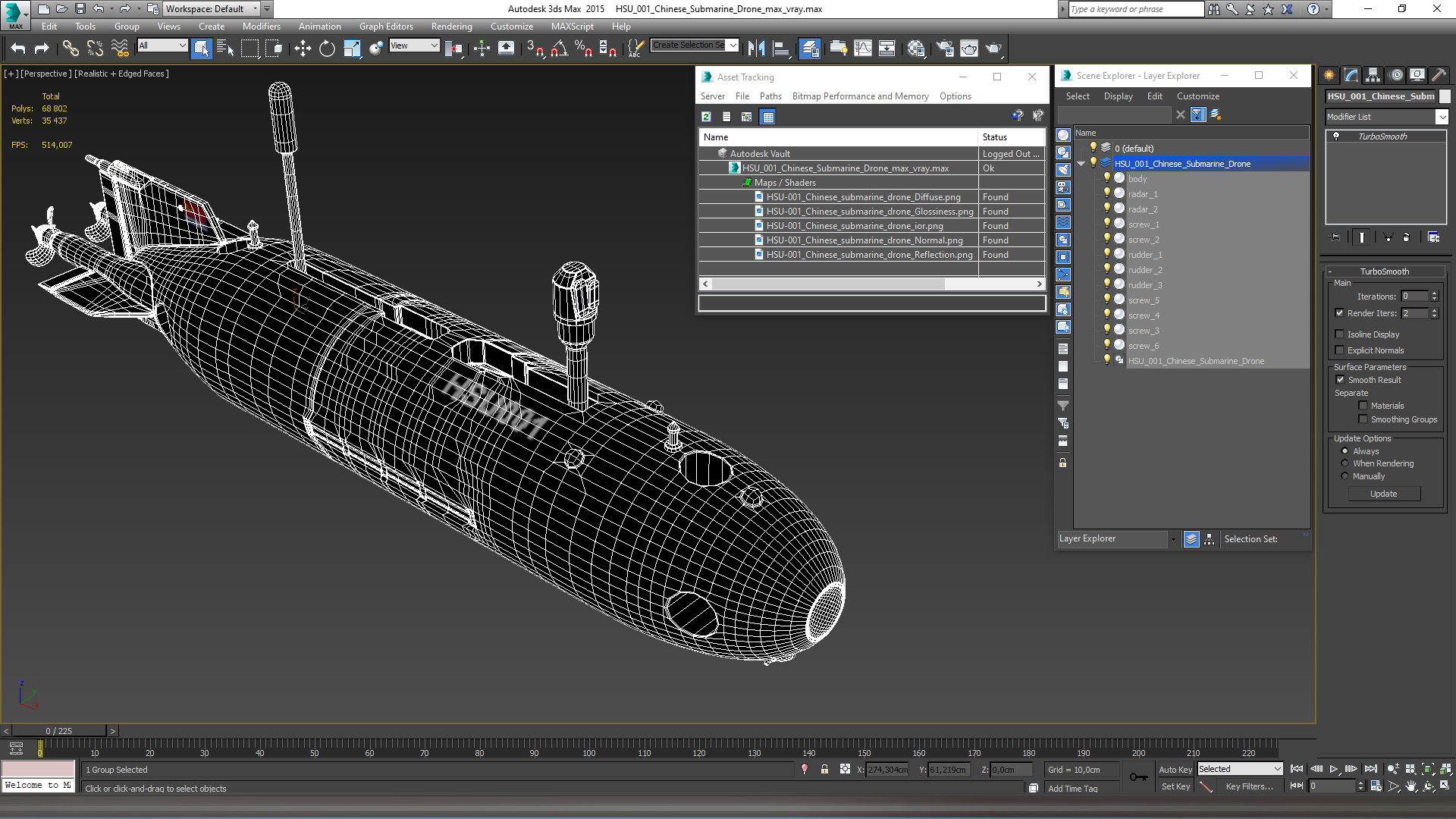Select the Manually update option
The height and width of the screenshot is (819, 1456).
click(1345, 476)
